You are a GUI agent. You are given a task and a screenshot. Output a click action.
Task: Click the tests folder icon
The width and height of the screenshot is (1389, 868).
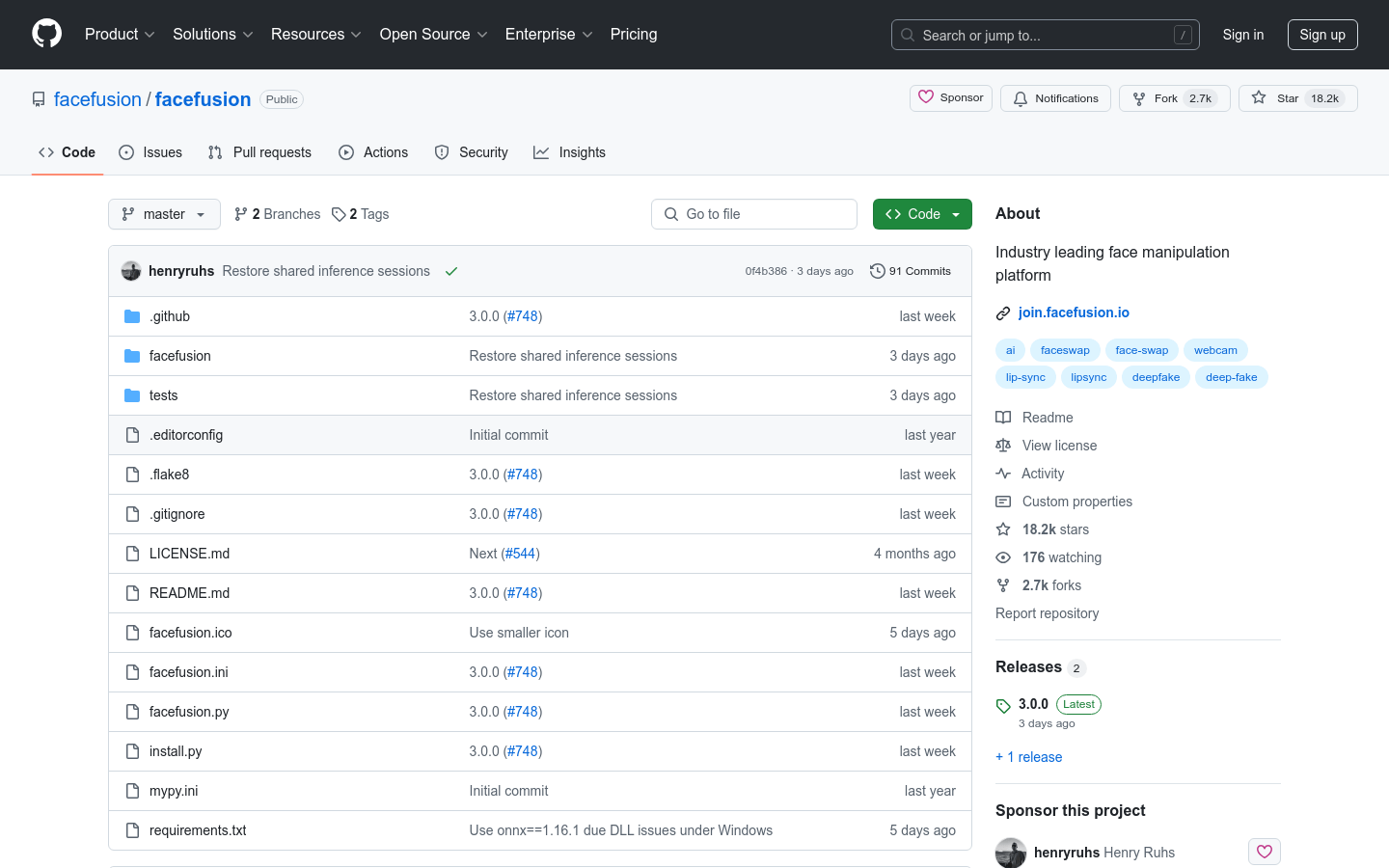click(132, 395)
